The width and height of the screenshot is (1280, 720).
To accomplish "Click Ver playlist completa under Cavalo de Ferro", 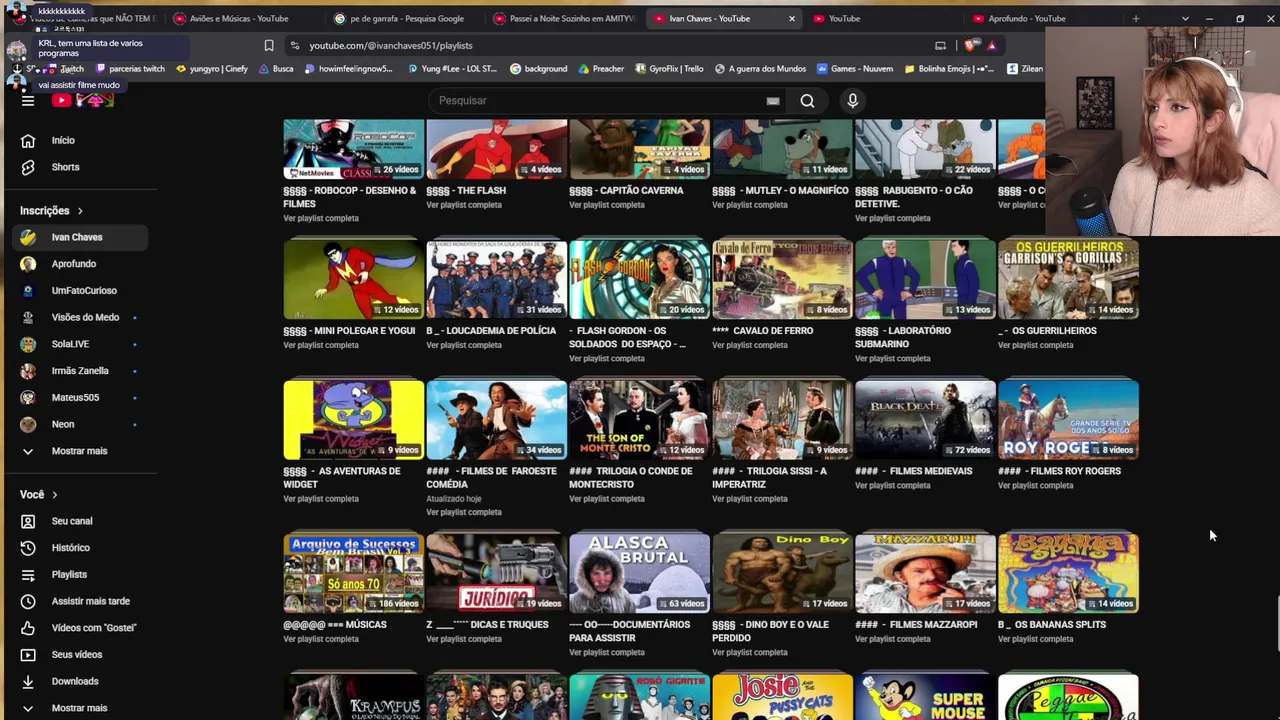I will point(750,345).
